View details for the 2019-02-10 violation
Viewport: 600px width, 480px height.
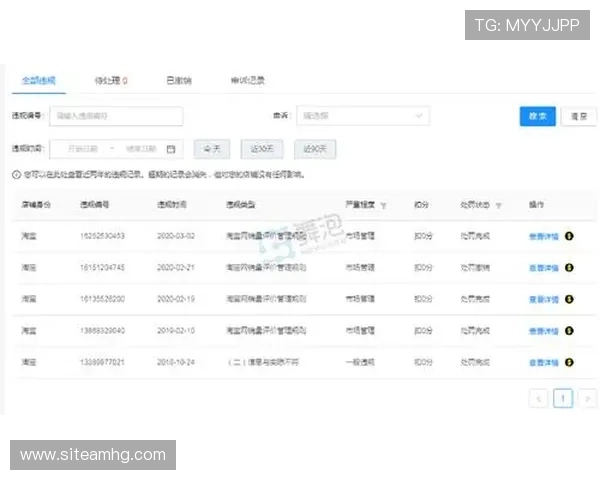(544, 331)
